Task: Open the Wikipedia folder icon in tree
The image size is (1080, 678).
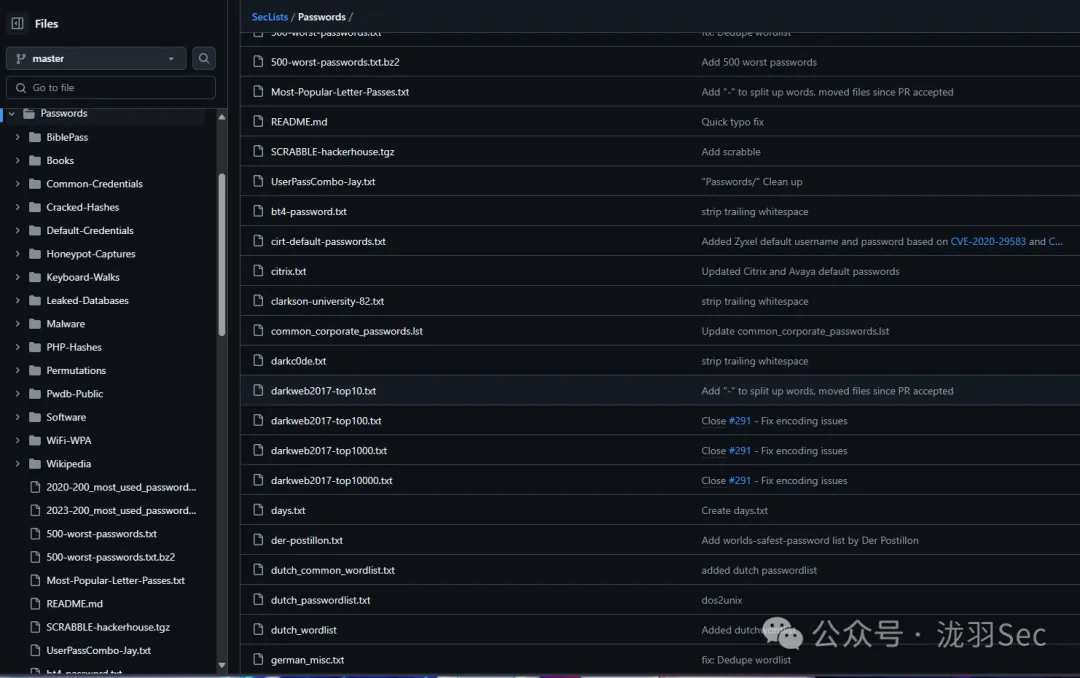Action: [35, 464]
